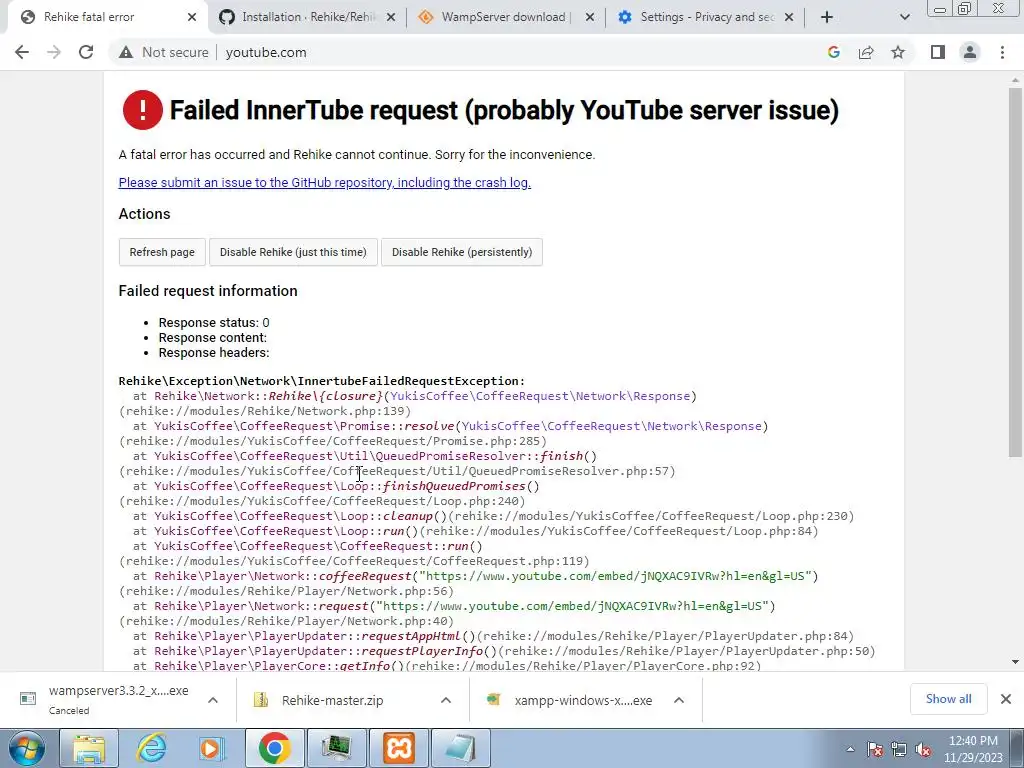This screenshot has height=768, width=1024.
Task: Open Chrome three-dot menu
Action: pos(1002,52)
